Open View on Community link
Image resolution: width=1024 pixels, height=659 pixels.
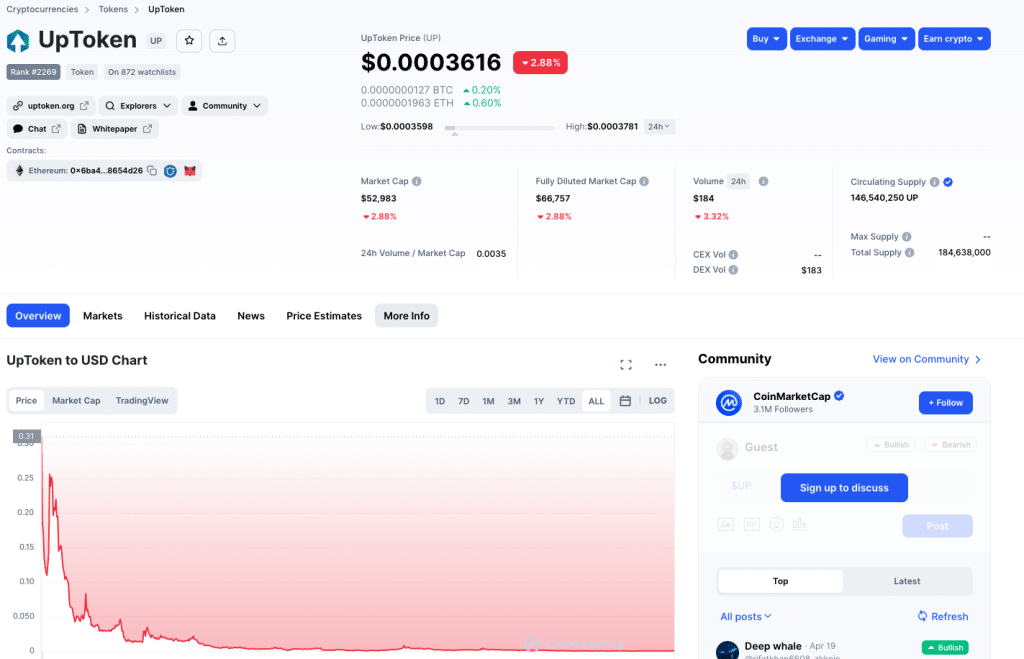pyautogui.click(x=927, y=359)
